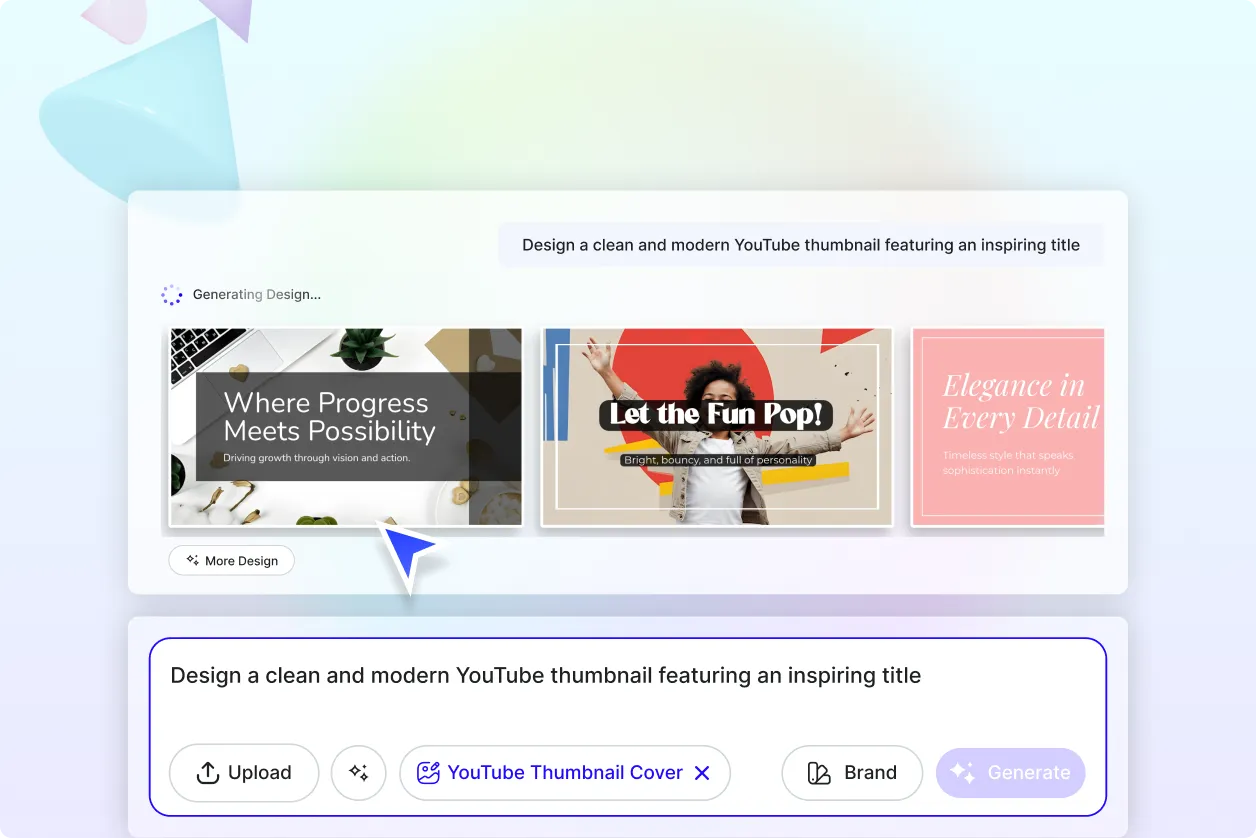Click the Upload button
The height and width of the screenshot is (838, 1256).
pos(244,772)
